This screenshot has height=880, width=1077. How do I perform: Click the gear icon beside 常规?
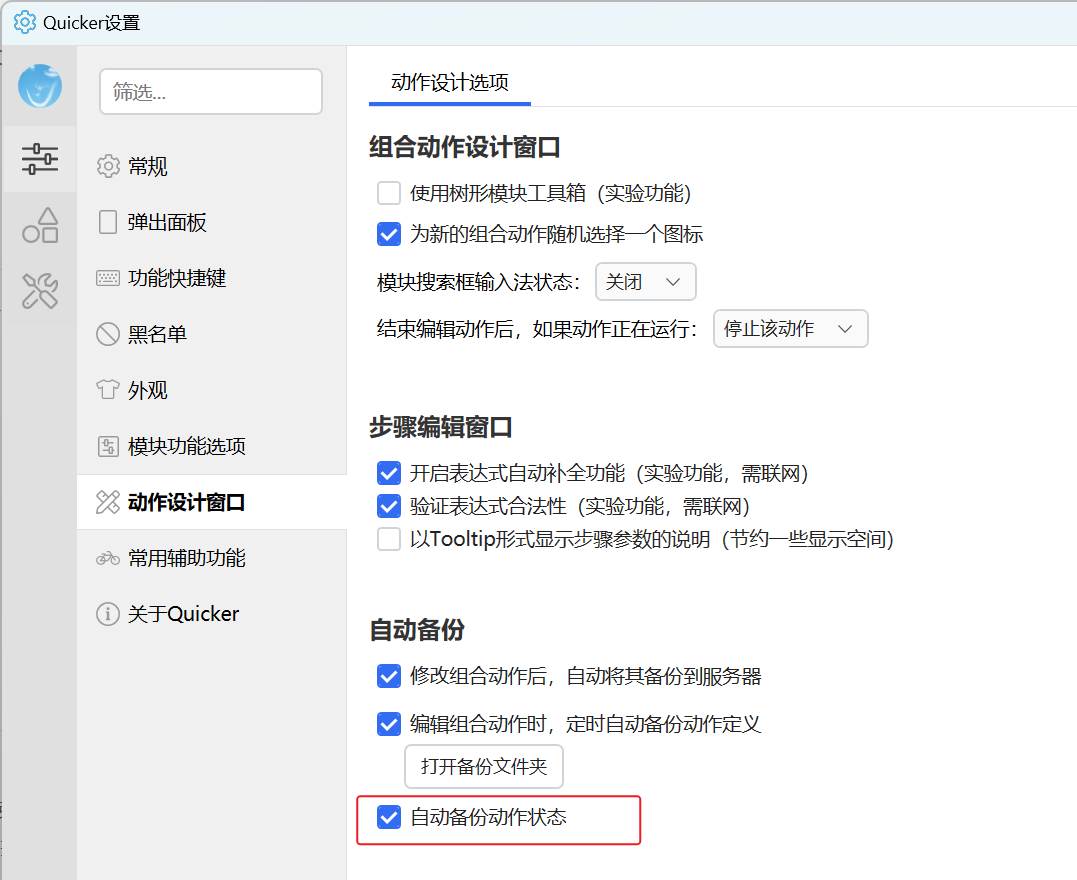click(x=108, y=166)
